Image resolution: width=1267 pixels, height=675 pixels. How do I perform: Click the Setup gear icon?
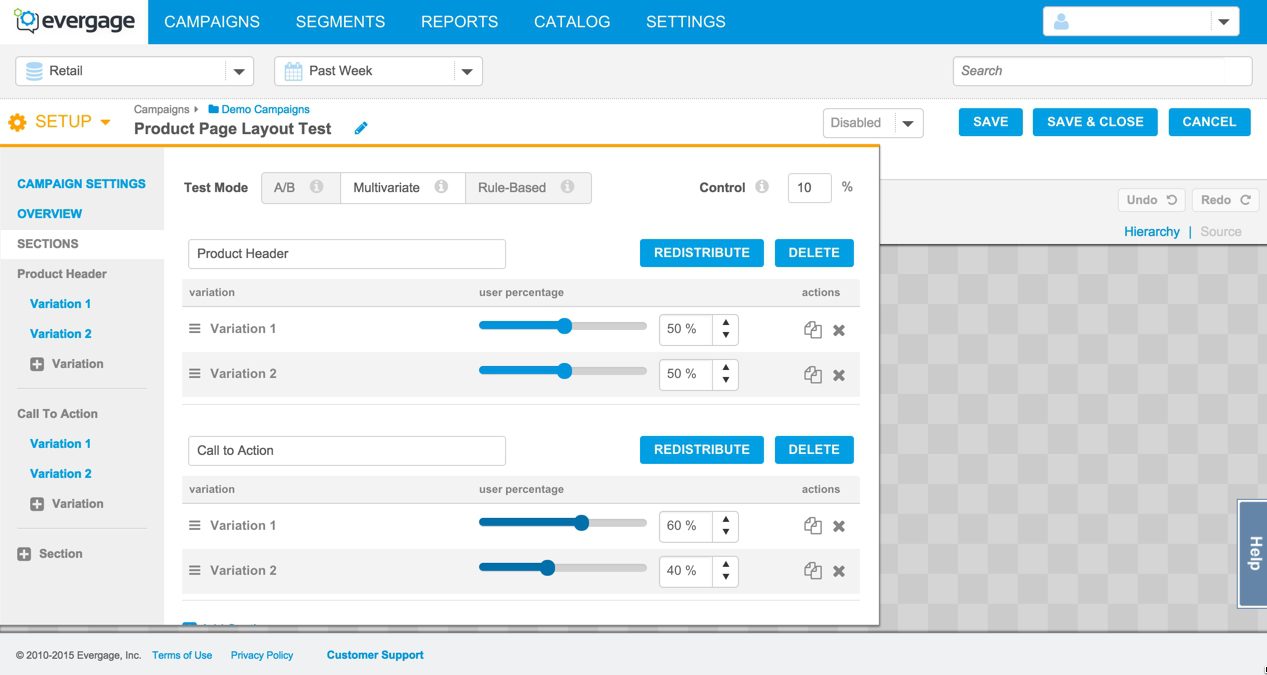[x=17, y=122]
